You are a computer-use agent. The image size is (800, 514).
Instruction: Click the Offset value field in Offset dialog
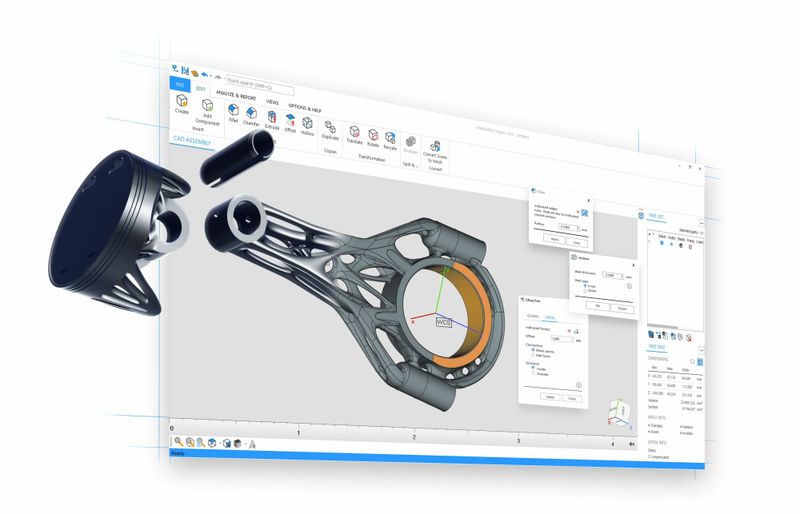[562, 338]
